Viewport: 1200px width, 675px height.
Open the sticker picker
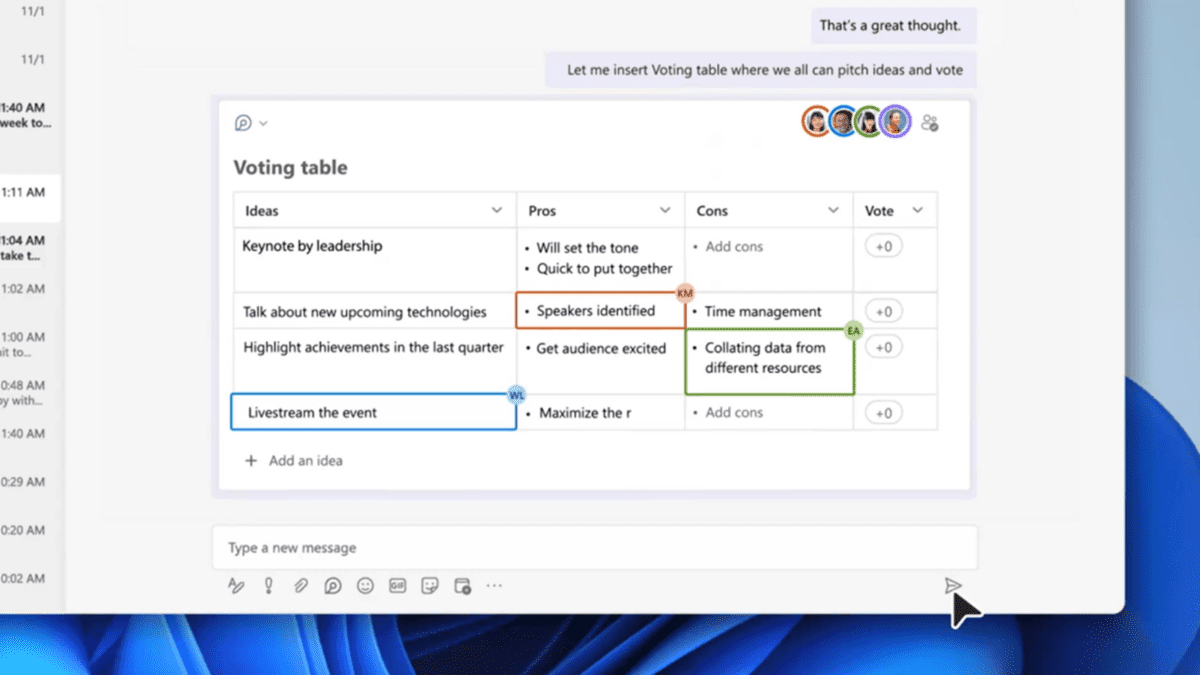[429, 585]
